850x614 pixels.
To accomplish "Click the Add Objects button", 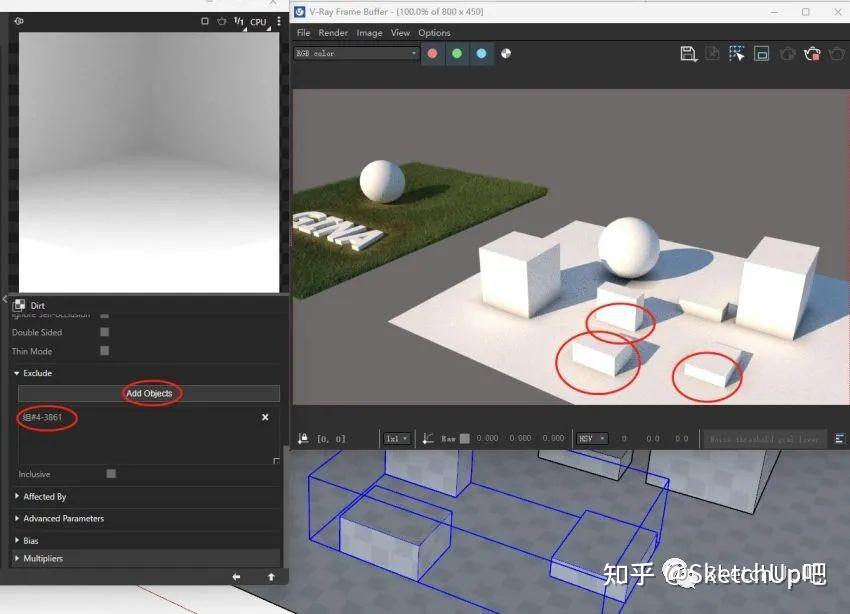I will [150, 393].
